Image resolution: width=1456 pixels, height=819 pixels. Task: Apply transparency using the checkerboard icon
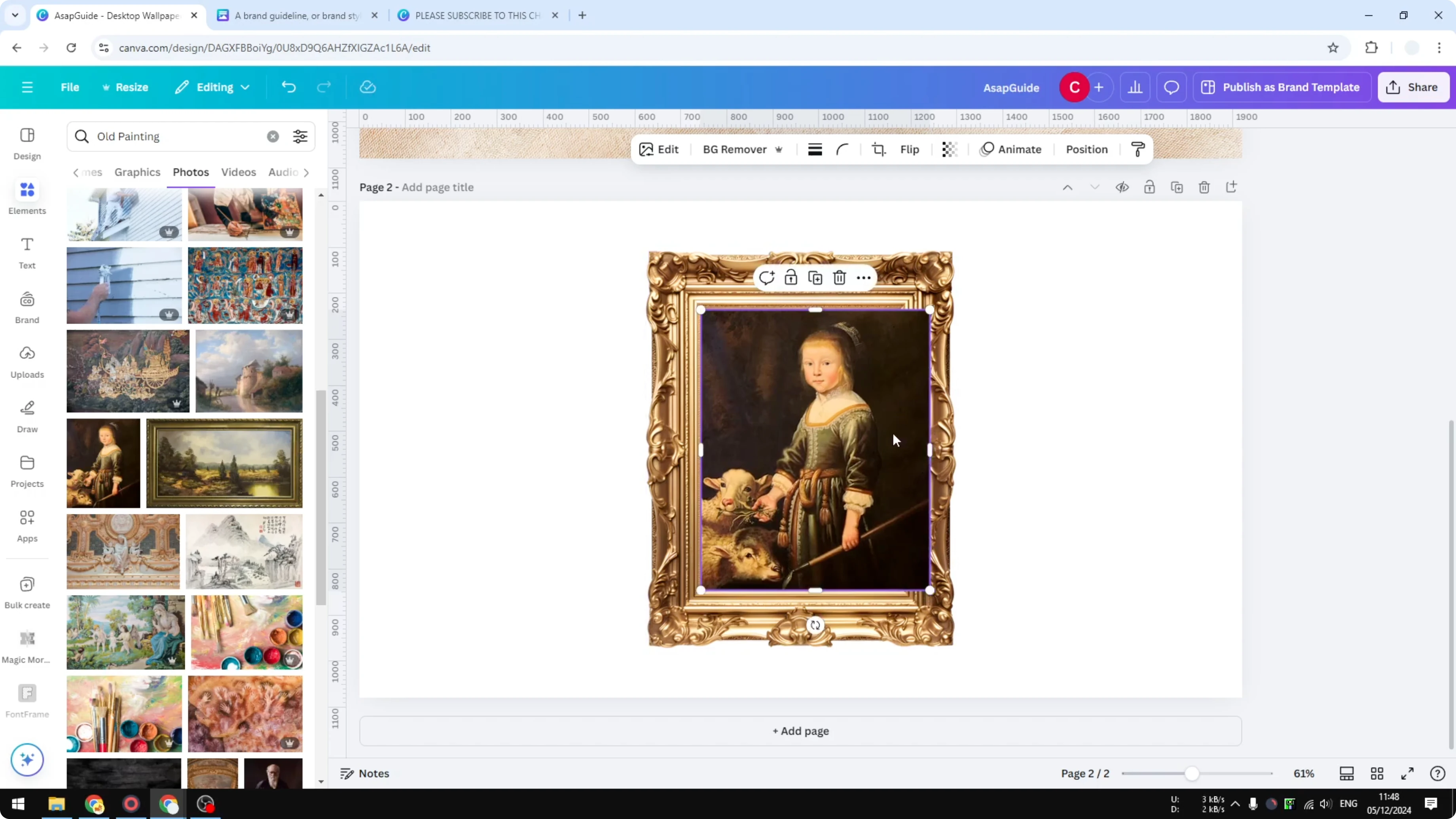949,149
